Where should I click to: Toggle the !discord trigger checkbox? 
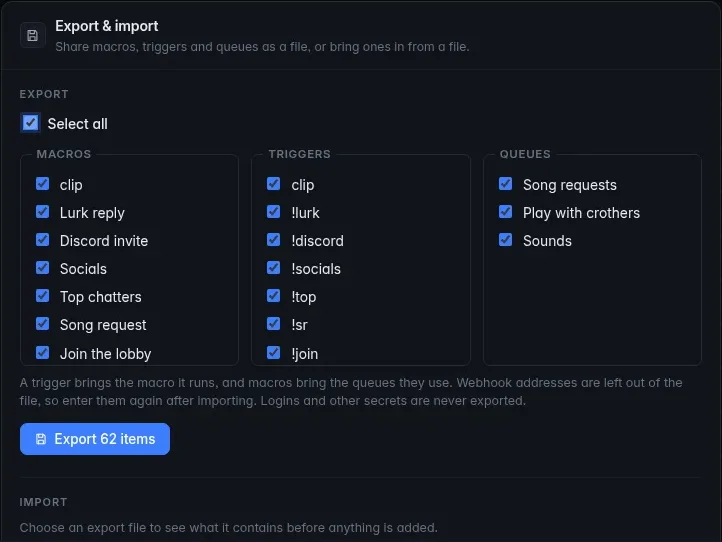point(274,240)
